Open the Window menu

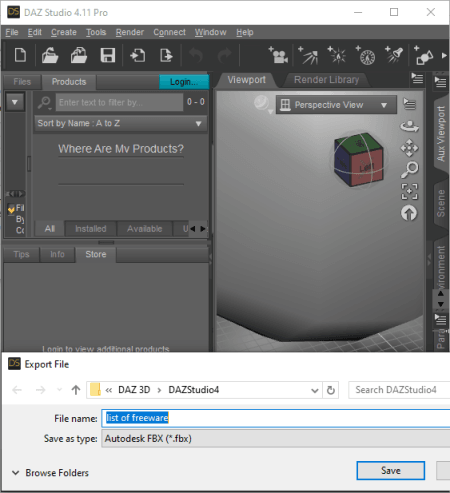(210, 32)
